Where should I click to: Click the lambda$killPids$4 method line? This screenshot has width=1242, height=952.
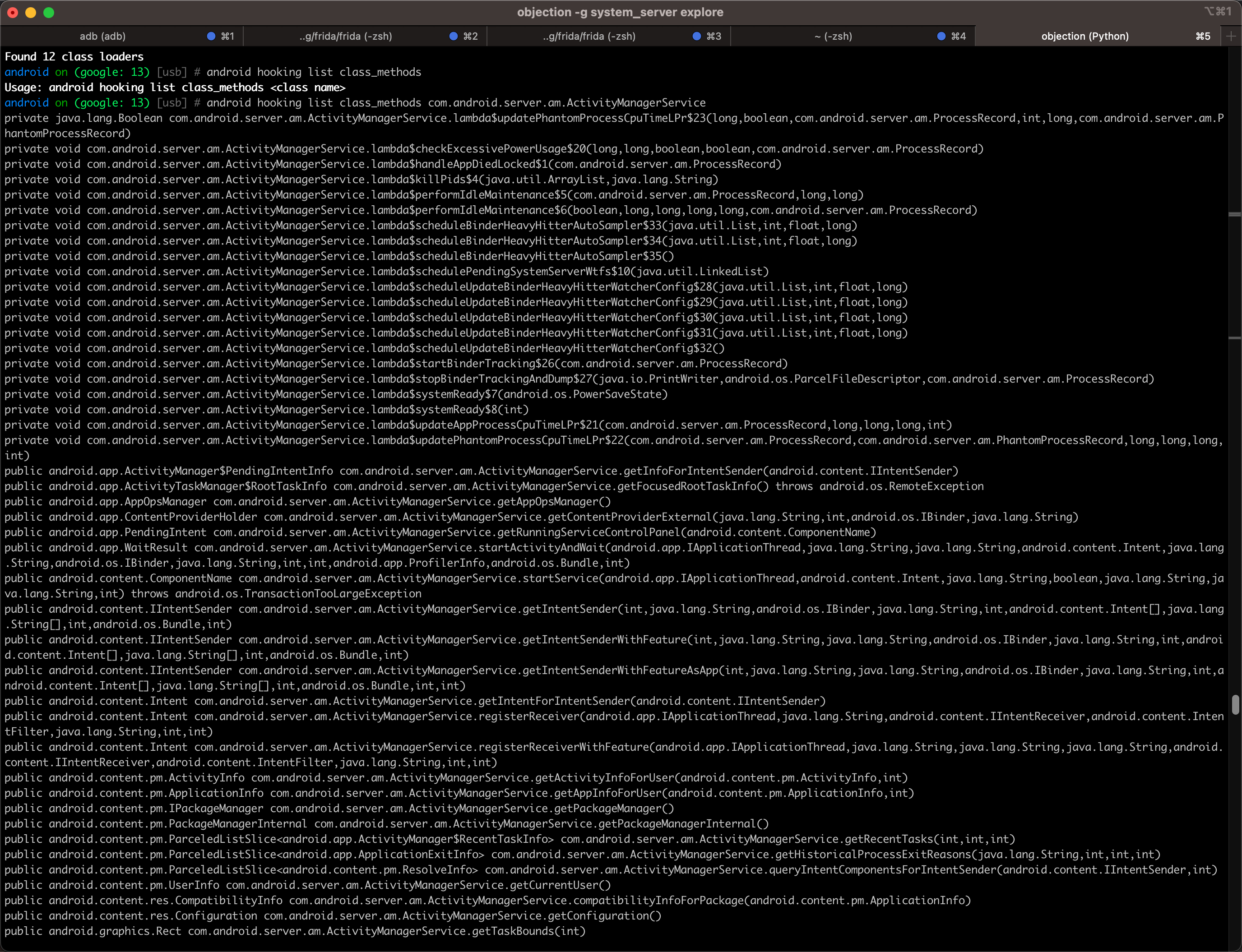point(361,179)
